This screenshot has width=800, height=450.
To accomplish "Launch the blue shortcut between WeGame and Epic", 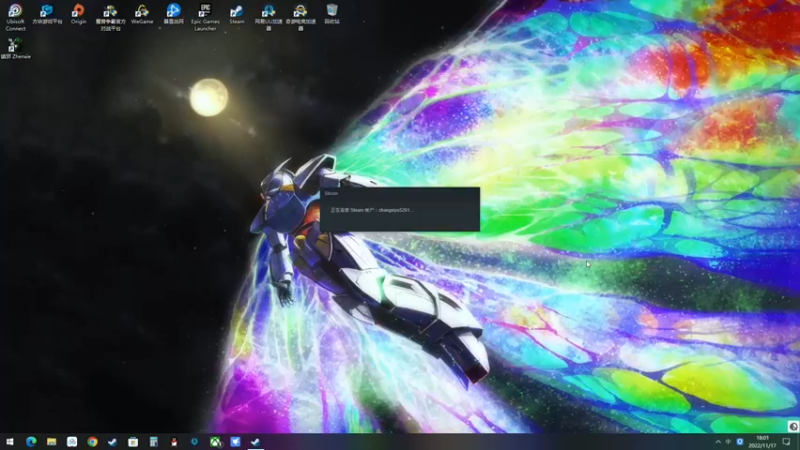I will 173,14.
